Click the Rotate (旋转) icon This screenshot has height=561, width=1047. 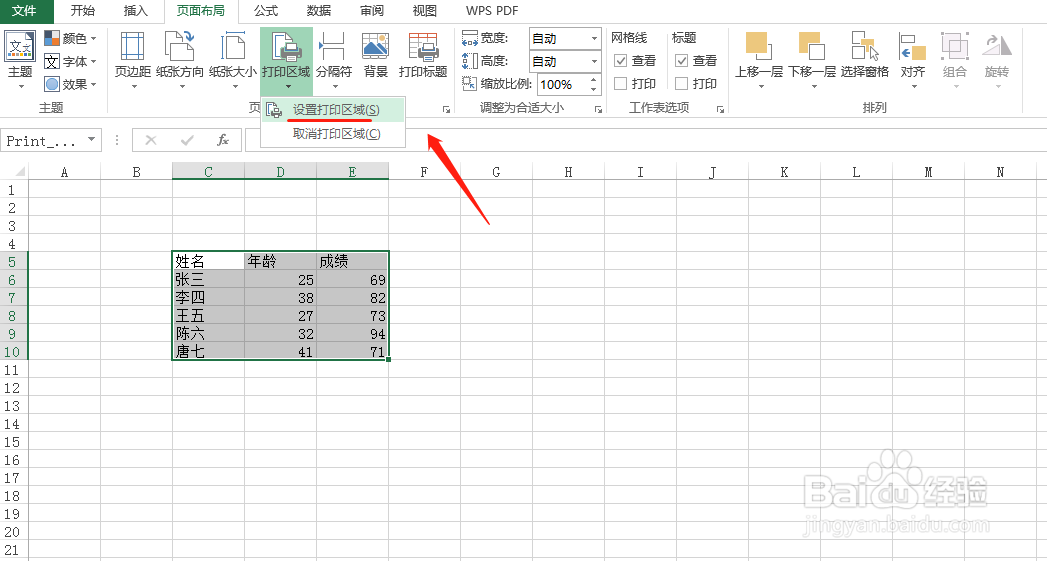[x=997, y=47]
